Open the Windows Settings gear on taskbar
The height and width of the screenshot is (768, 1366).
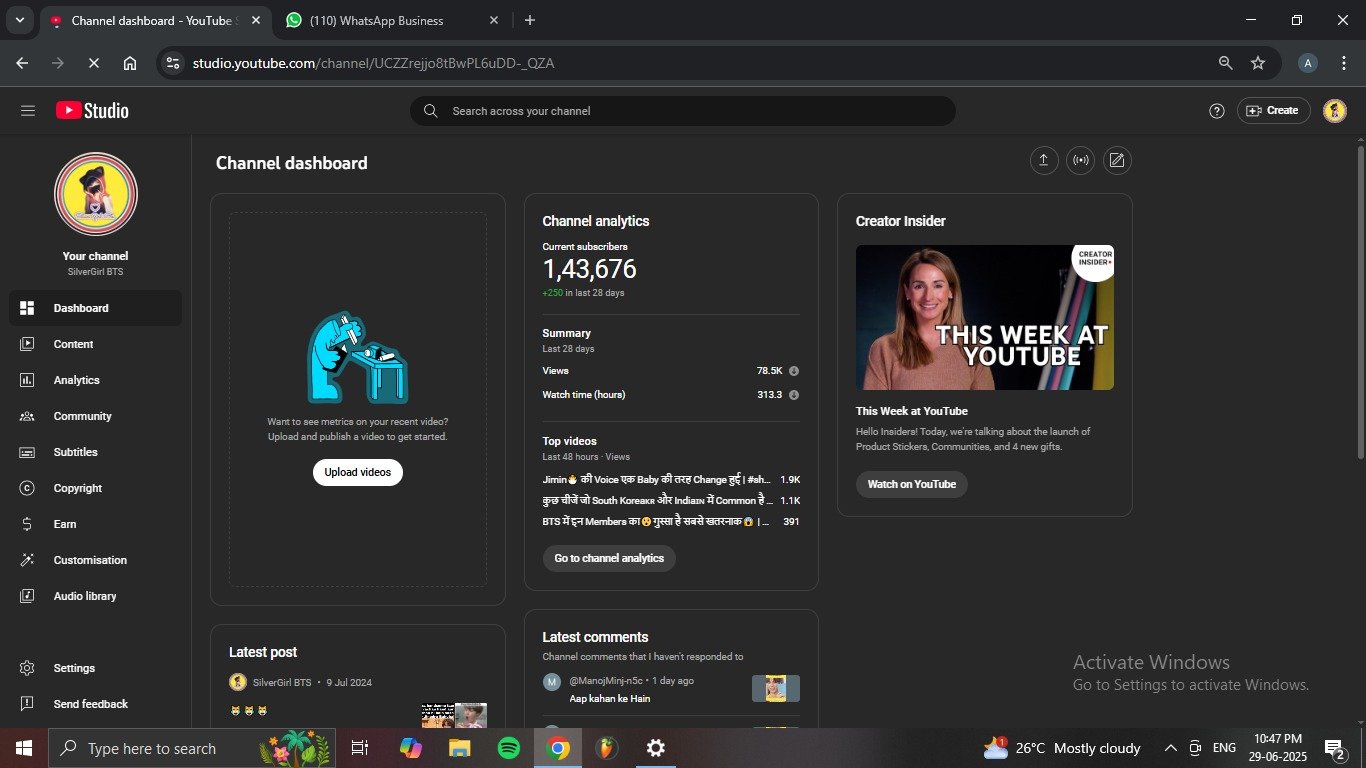pos(656,748)
